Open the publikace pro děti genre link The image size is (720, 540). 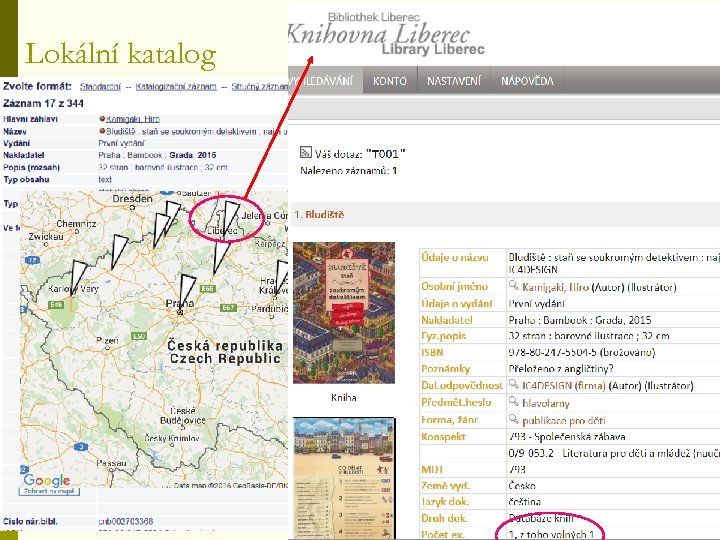point(563,420)
